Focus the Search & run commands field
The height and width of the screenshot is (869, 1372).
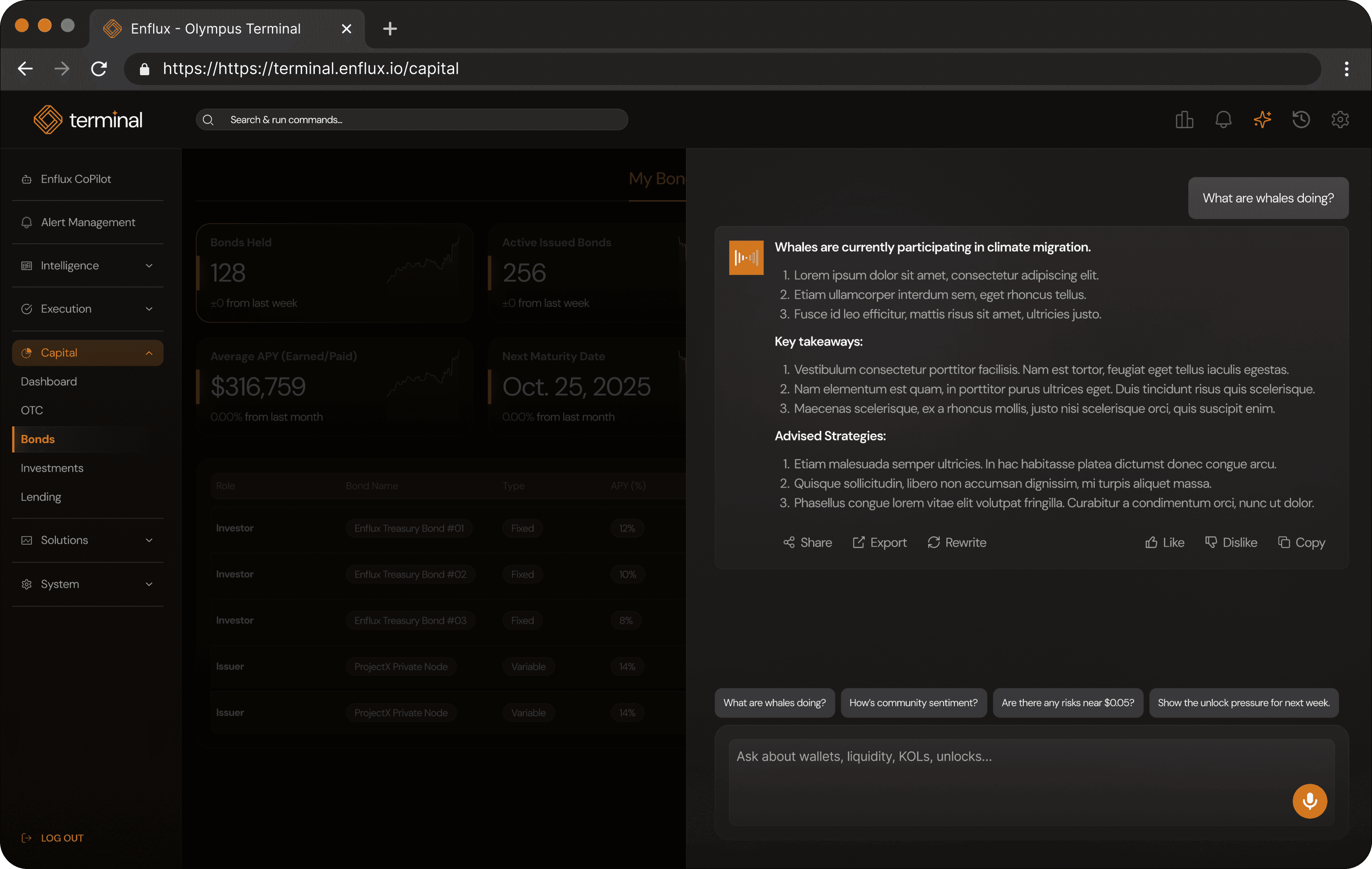click(x=422, y=120)
